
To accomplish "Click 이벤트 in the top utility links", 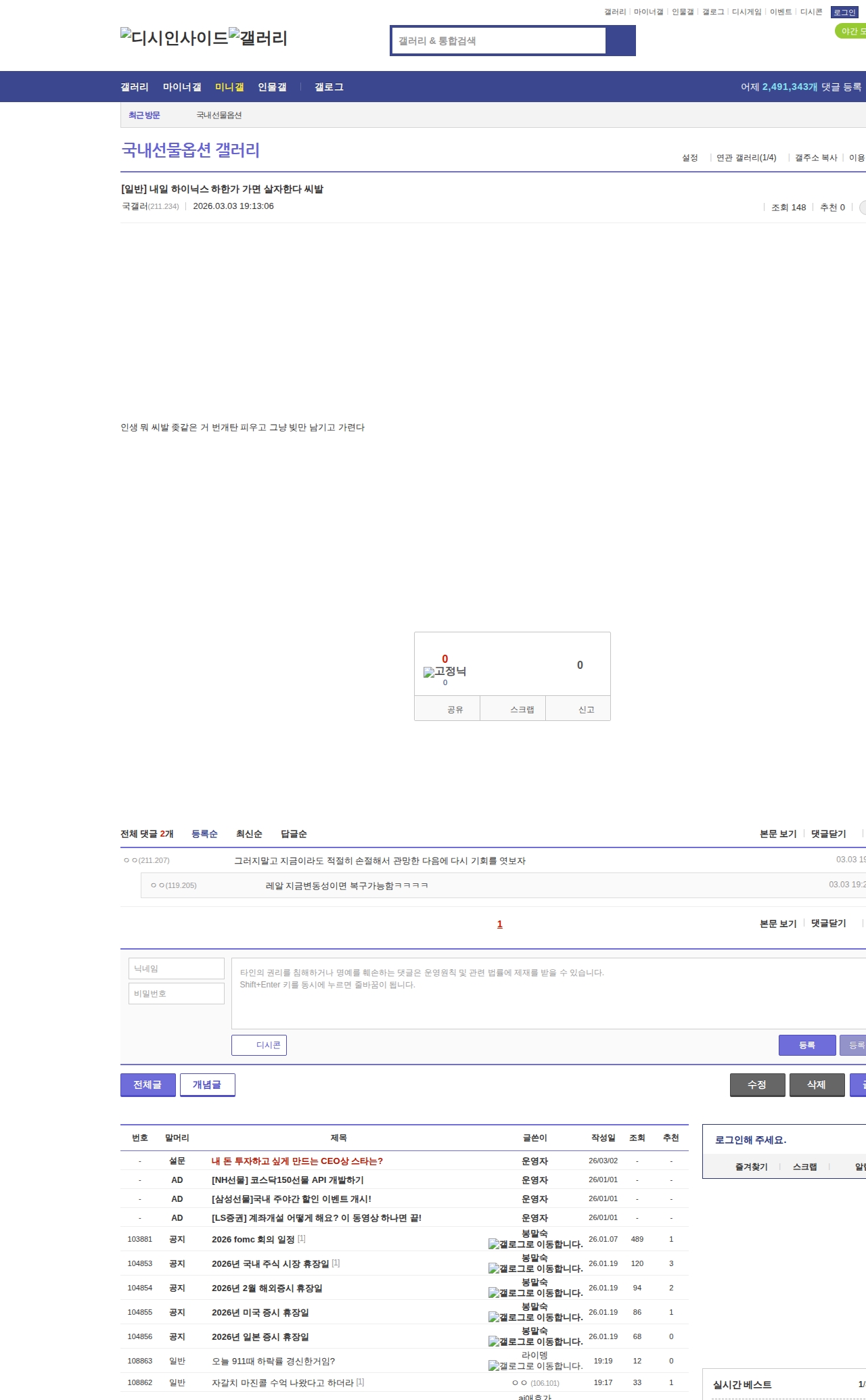I will pyautogui.click(x=781, y=12).
